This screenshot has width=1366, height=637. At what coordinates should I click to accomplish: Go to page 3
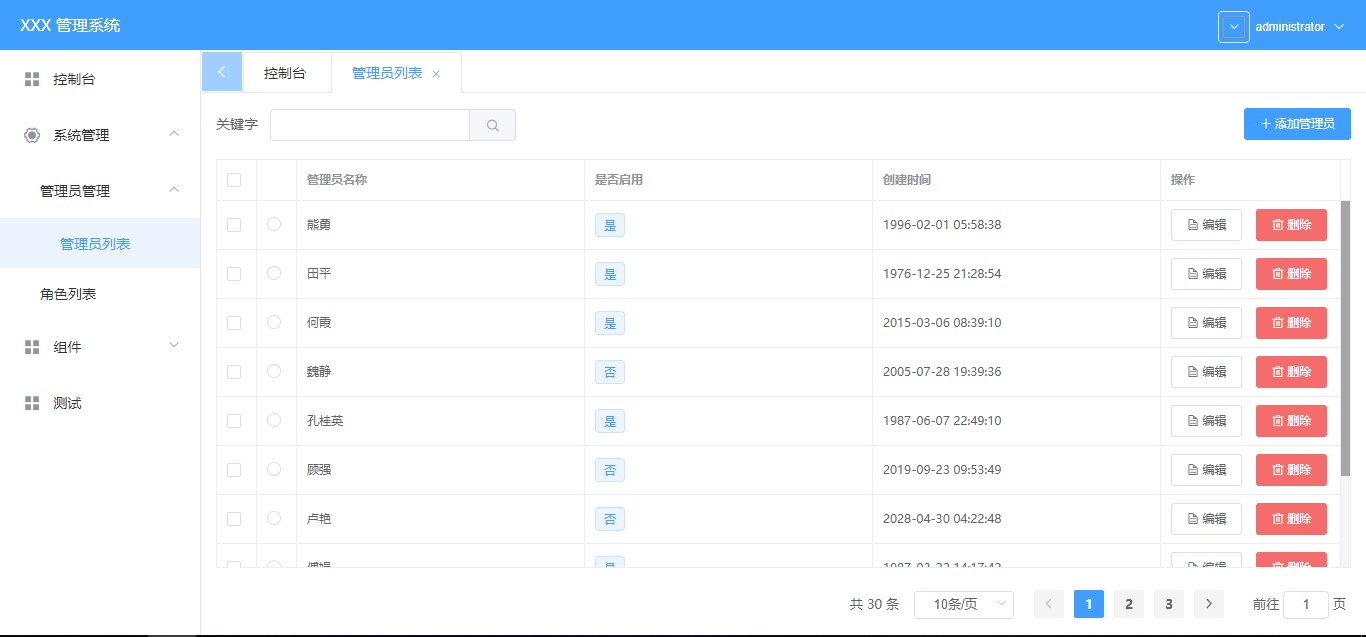[1169, 603]
